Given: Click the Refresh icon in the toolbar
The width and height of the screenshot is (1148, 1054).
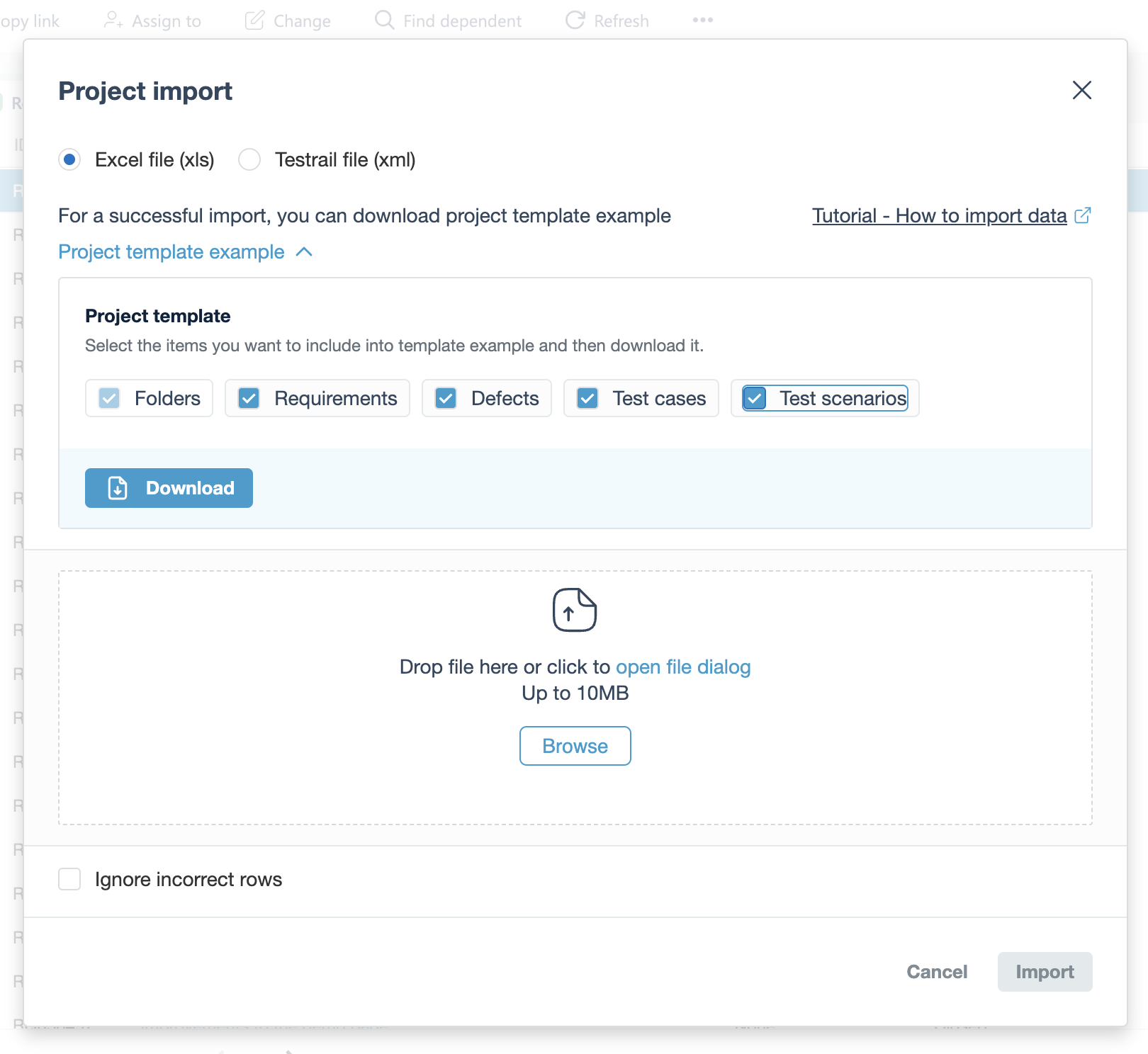Looking at the screenshot, I should 575,21.
